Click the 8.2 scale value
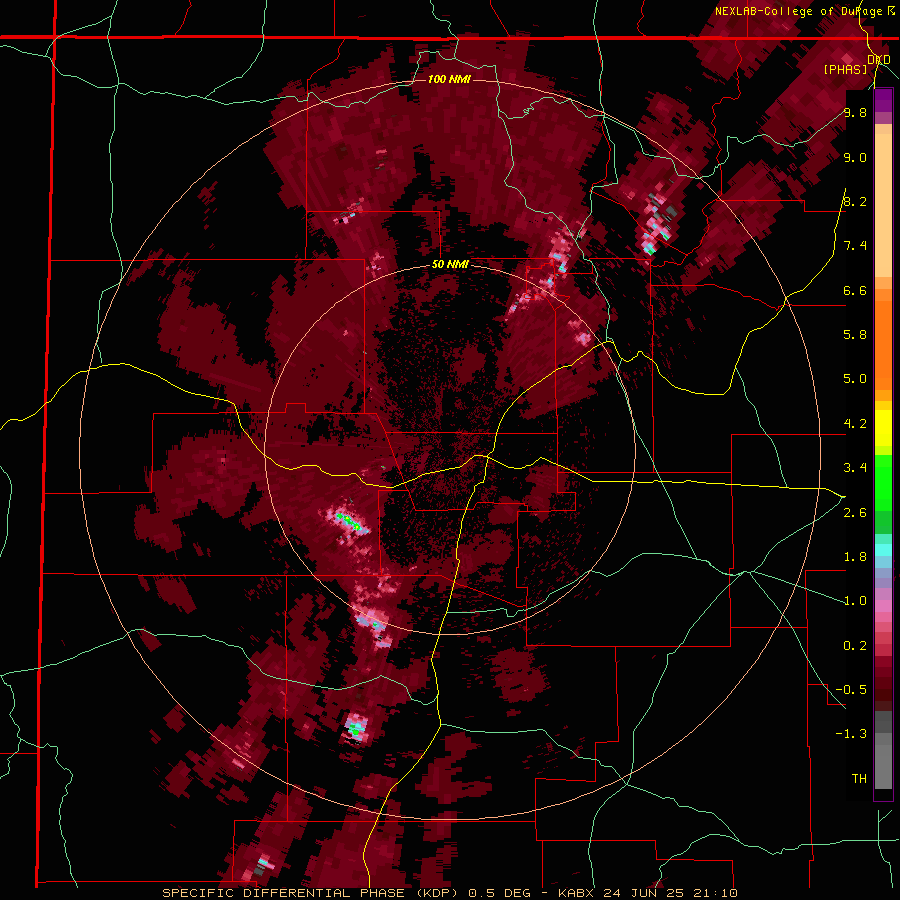Screen dimensions: 900x900 pyautogui.click(x=855, y=201)
